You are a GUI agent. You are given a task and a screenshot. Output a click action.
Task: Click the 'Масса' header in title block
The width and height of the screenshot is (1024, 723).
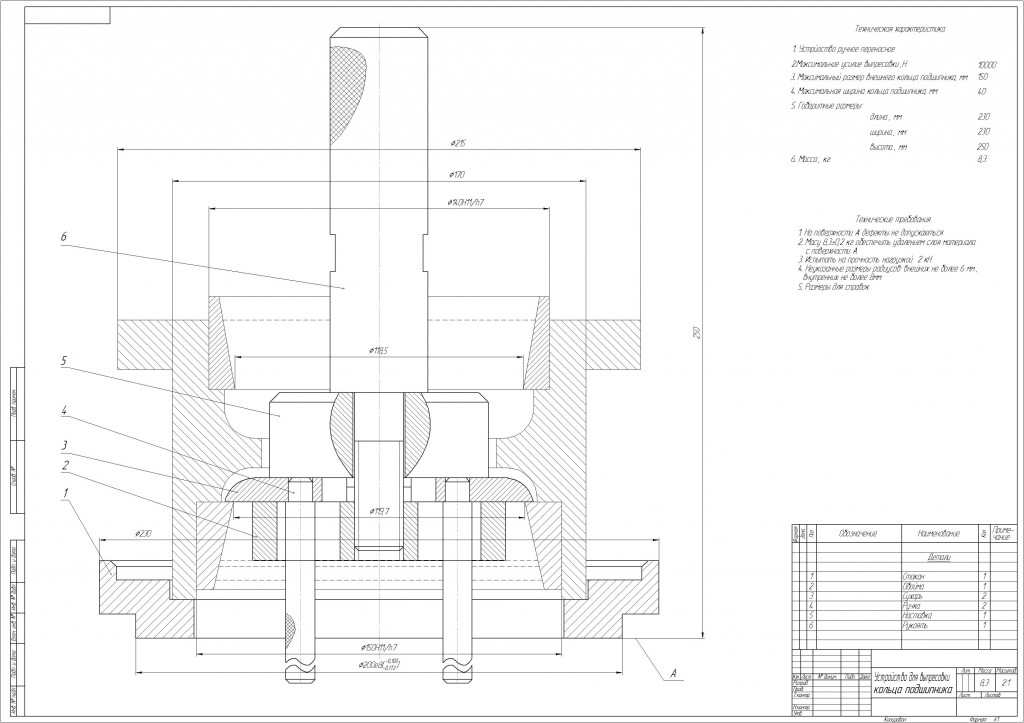[985, 671]
